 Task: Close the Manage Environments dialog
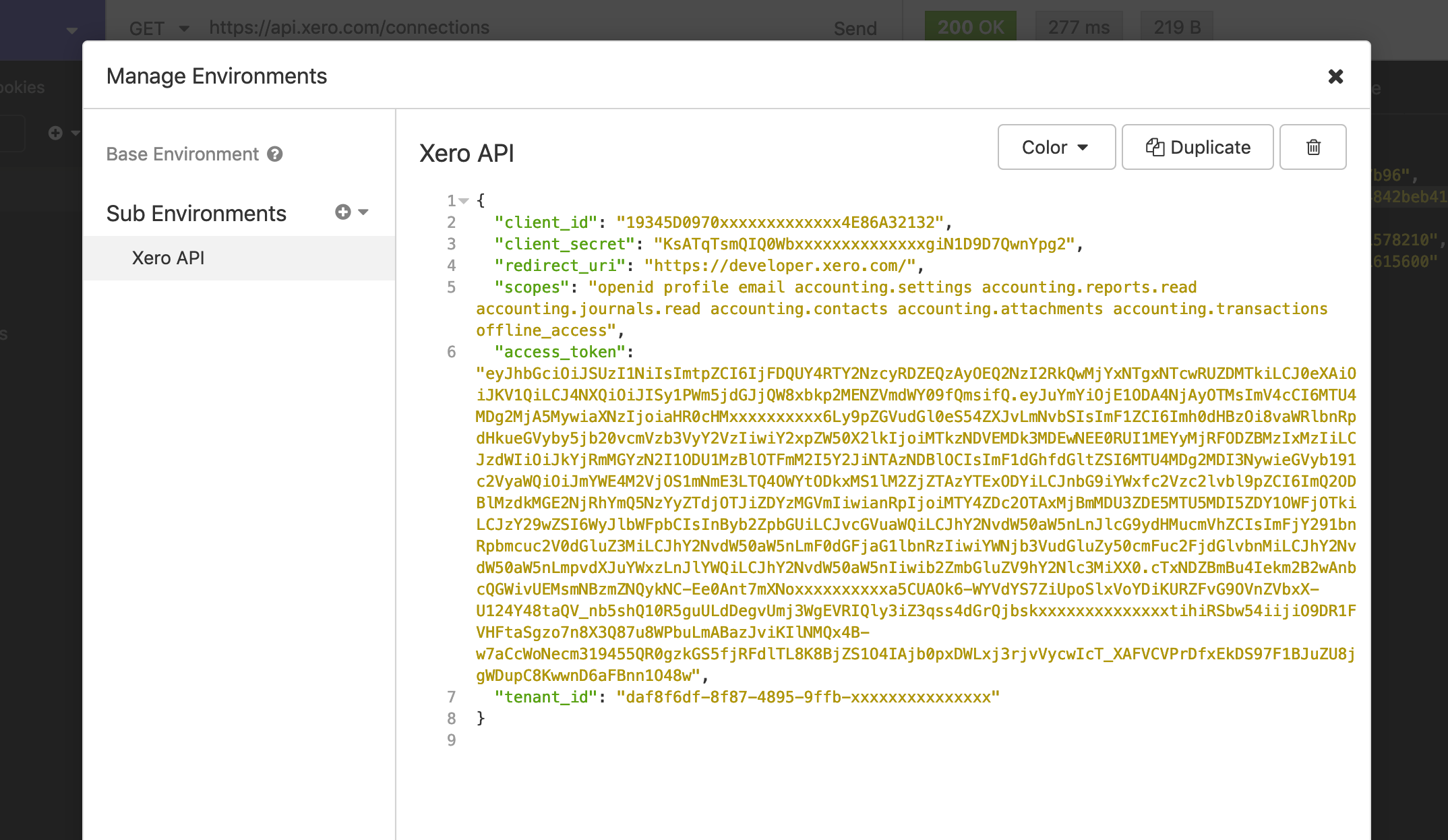[x=1335, y=76]
